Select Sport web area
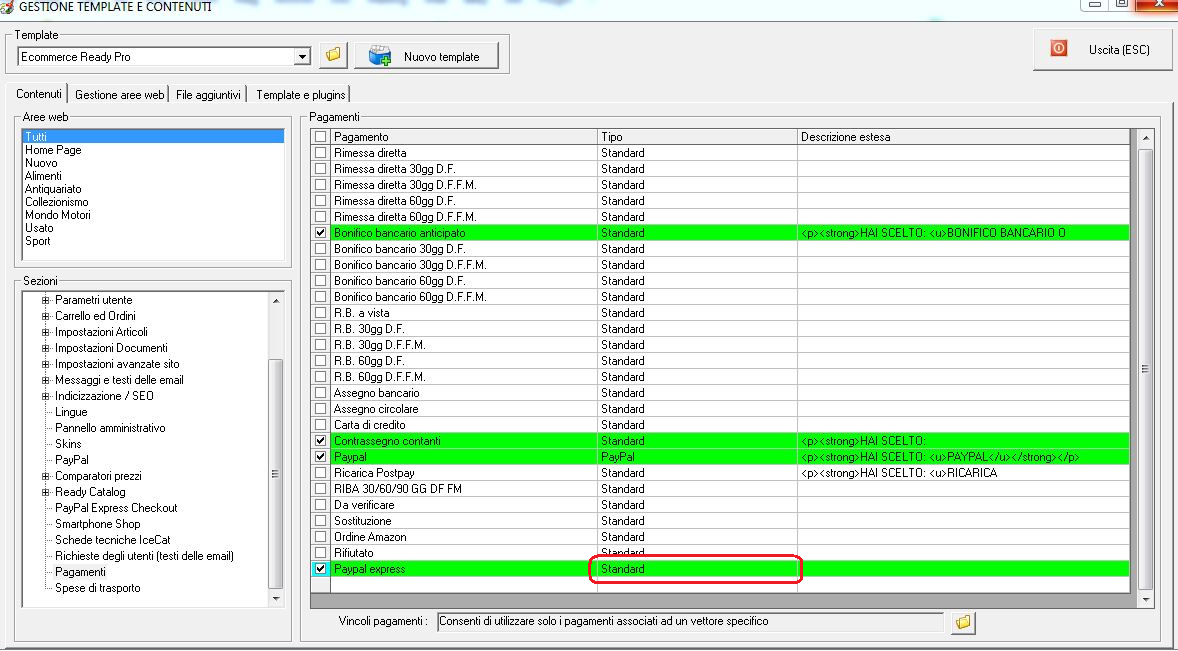 click(38, 241)
